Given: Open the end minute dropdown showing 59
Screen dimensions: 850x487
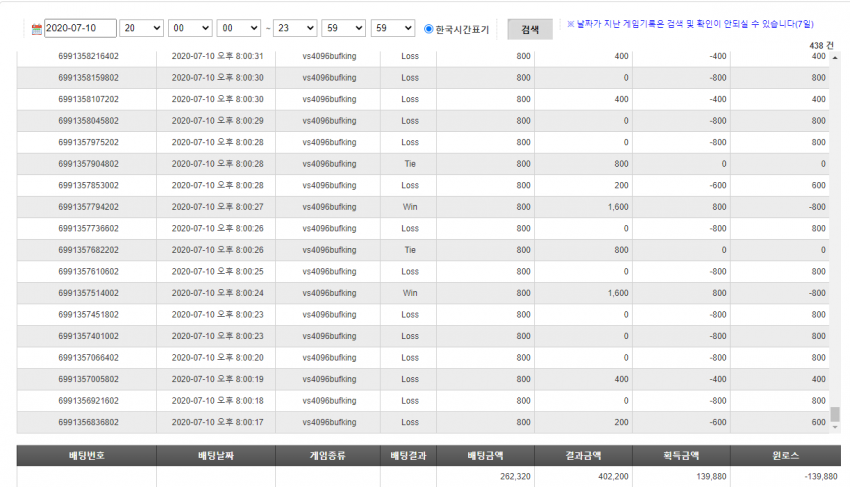Looking at the screenshot, I should coord(343,28).
